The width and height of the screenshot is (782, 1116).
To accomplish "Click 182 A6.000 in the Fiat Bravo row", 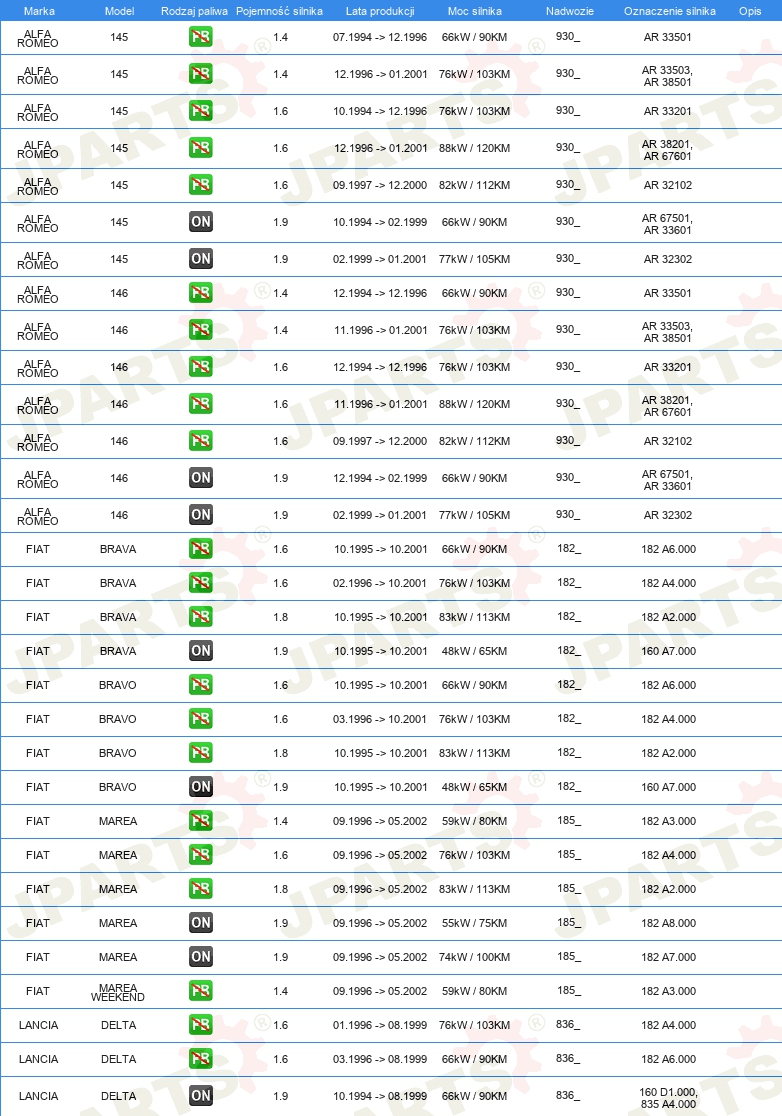I will coord(669,685).
